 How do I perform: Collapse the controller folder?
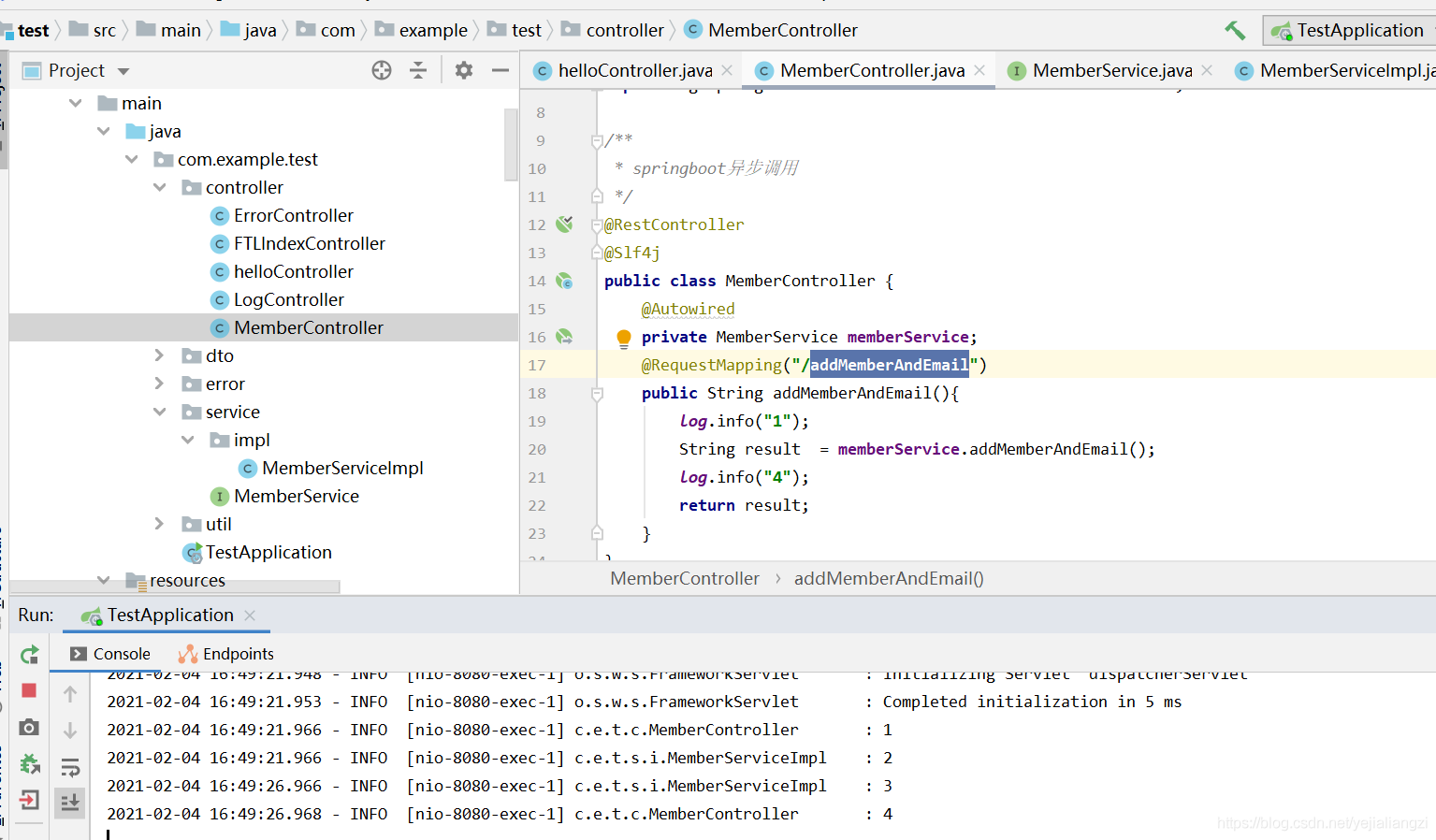(160, 187)
